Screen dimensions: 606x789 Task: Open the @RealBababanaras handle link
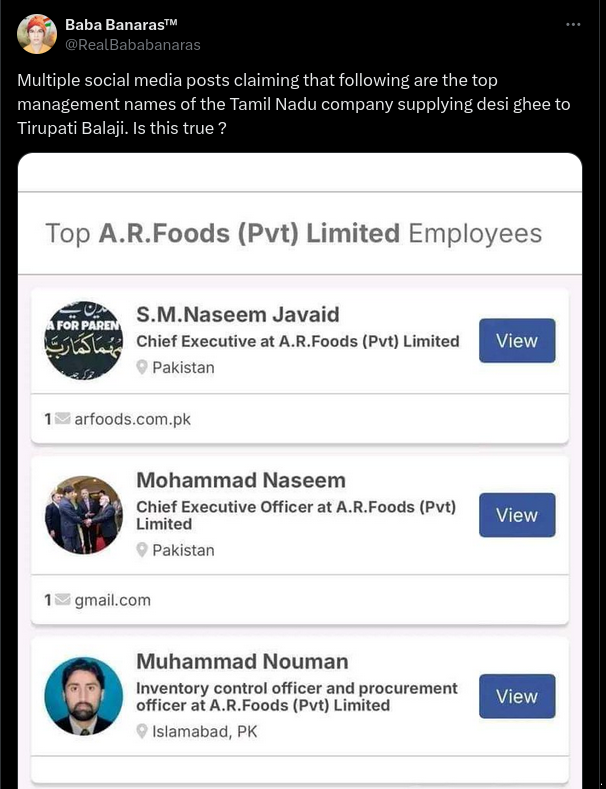133,44
